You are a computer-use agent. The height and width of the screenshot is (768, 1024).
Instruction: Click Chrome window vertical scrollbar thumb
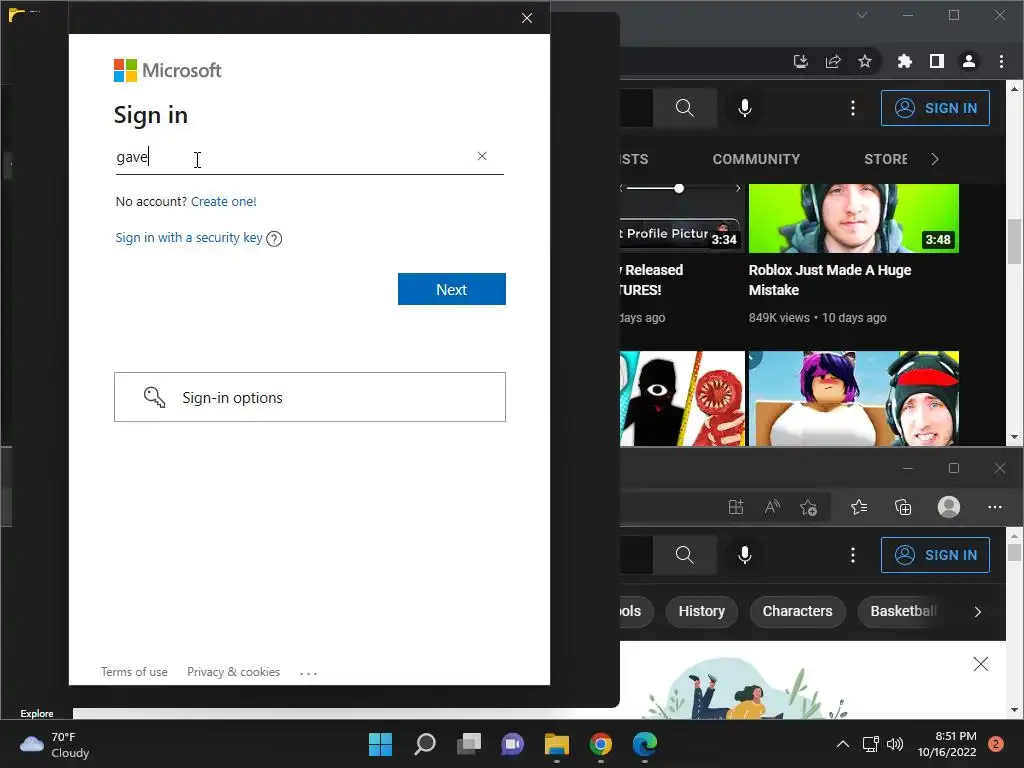click(1014, 242)
